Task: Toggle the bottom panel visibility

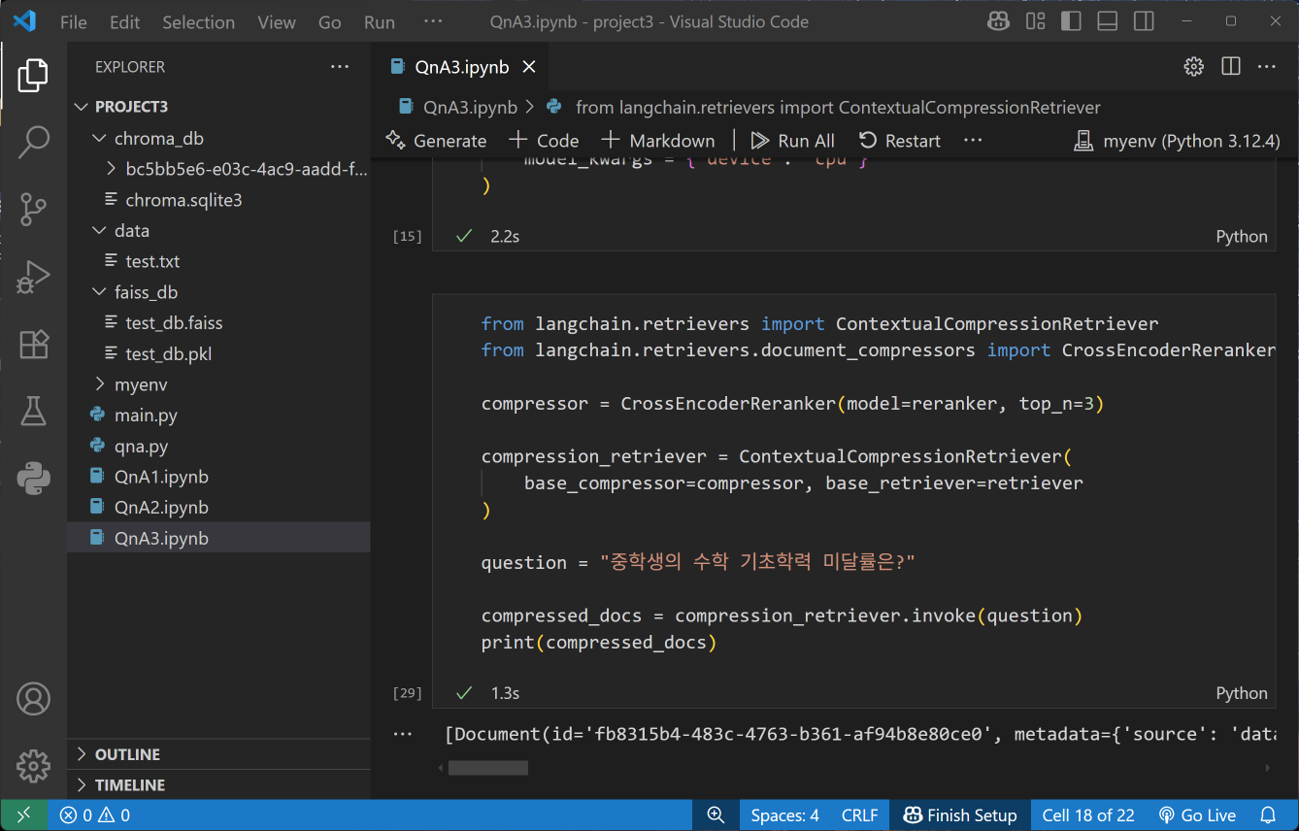Action: click(x=1107, y=21)
